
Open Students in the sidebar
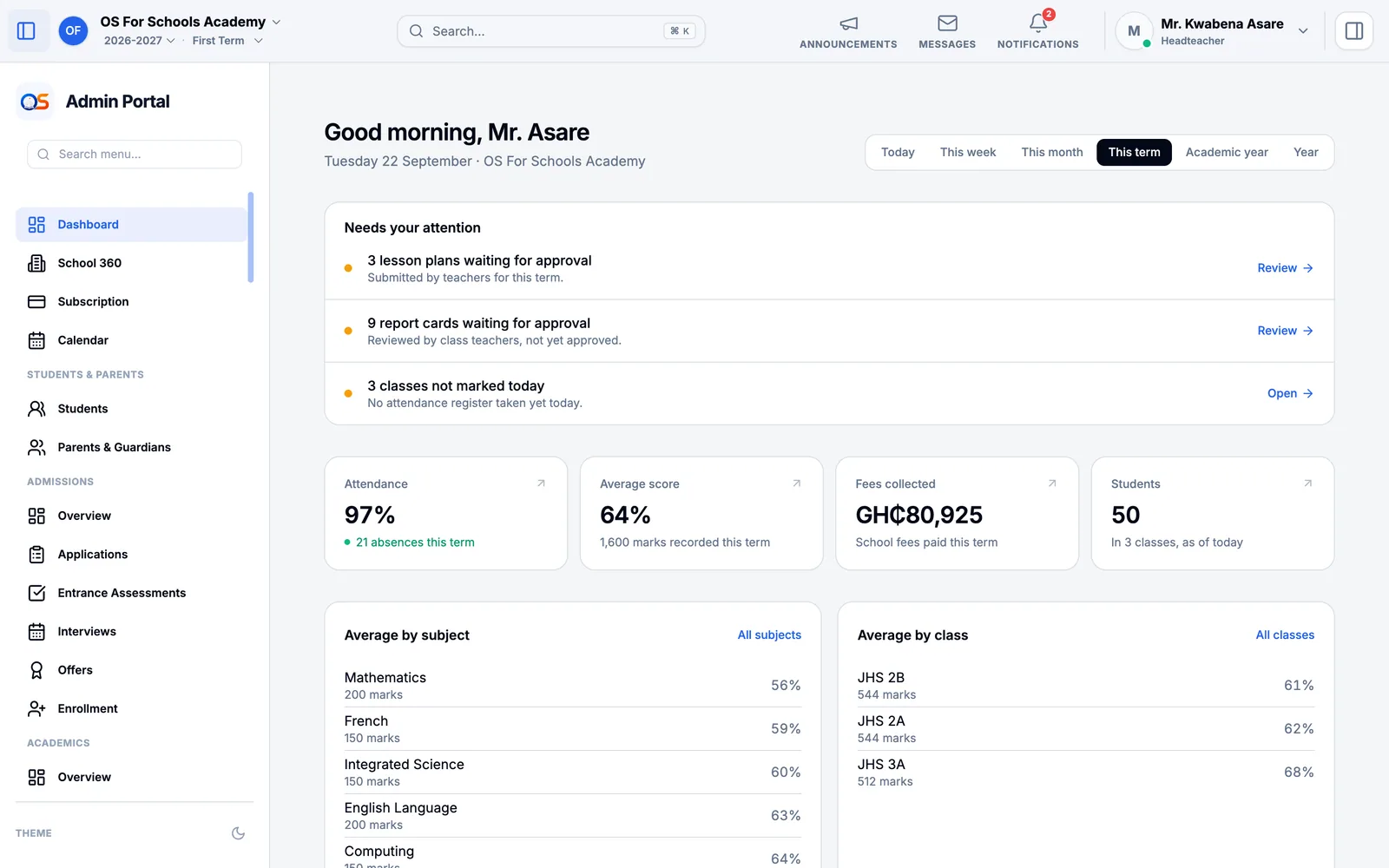[131, 409]
